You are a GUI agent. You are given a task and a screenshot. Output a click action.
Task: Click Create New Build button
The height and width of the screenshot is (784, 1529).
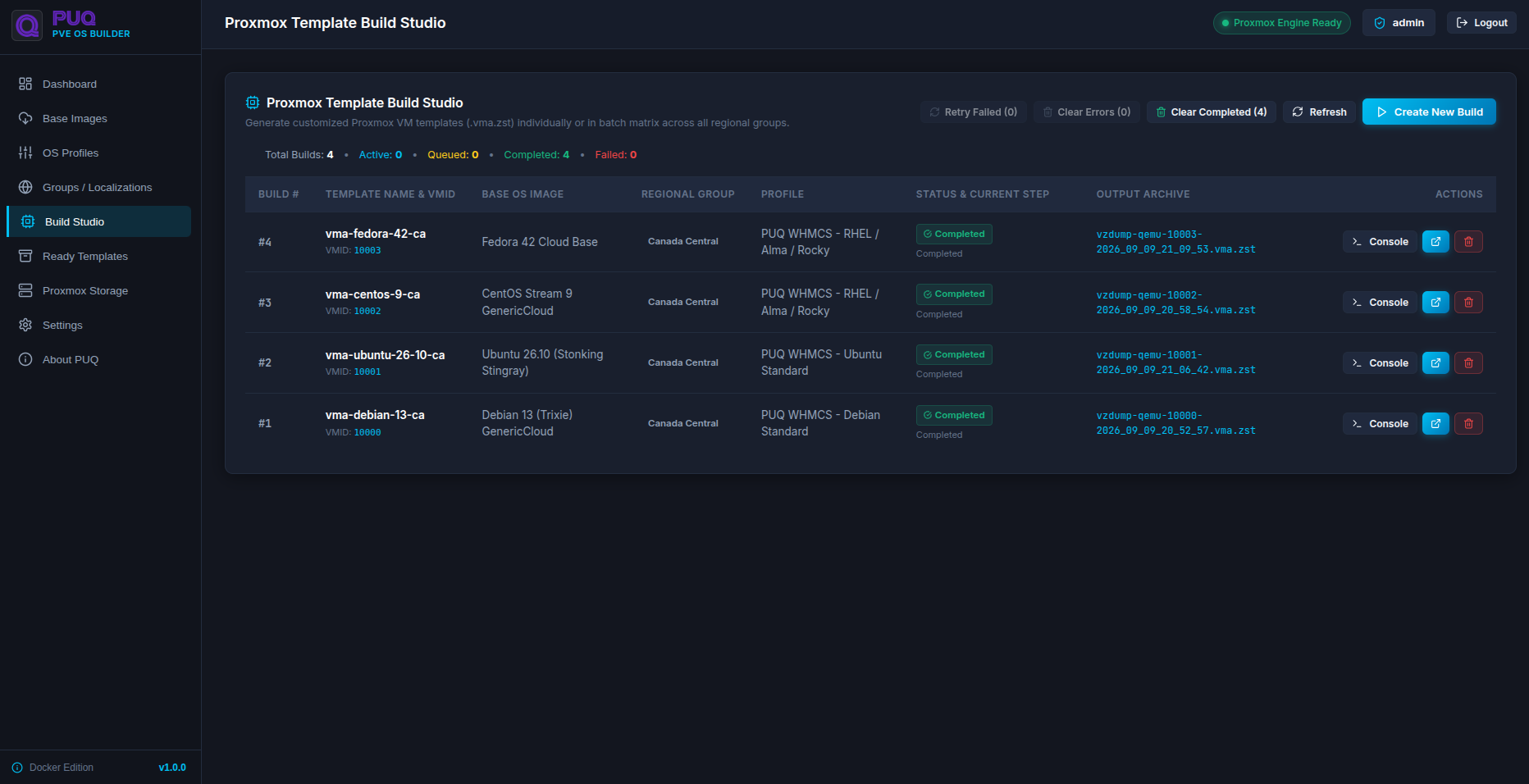click(x=1429, y=112)
